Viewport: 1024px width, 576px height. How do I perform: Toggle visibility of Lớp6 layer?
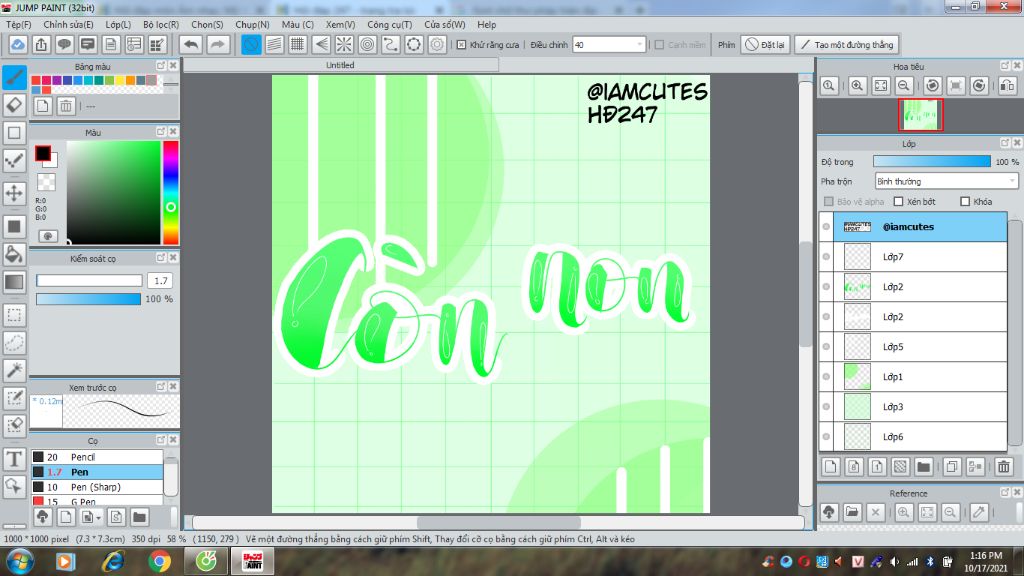[826, 437]
